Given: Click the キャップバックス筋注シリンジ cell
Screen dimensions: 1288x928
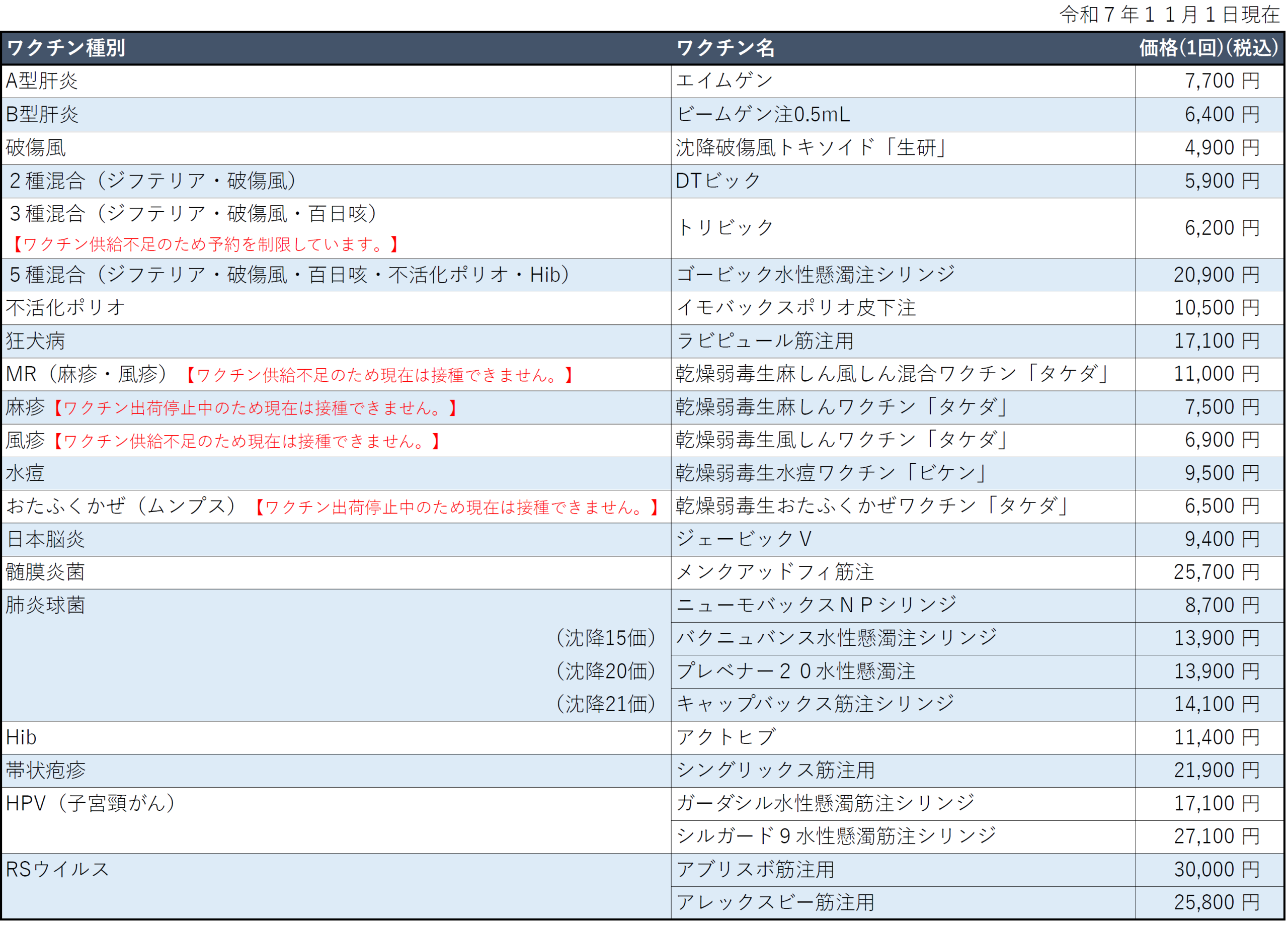Looking at the screenshot, I should (815, 704).
